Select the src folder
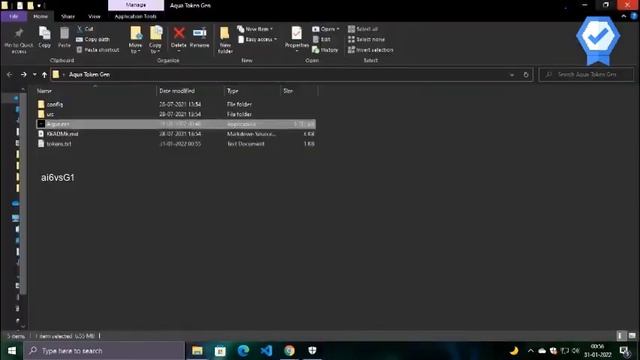 click(176, 114)
